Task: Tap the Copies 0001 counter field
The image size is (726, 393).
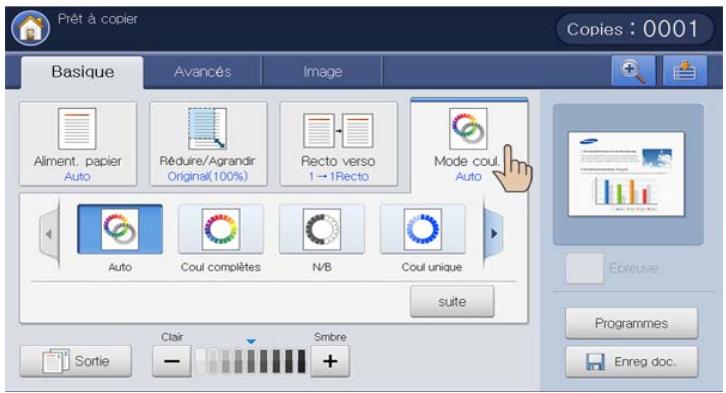Action: point(634,29)
